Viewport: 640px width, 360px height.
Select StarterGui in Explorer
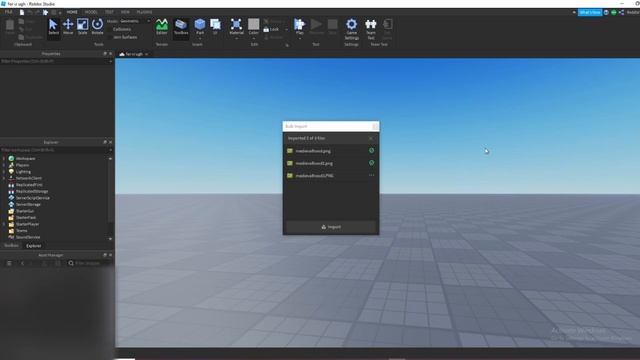click(25, 211)
